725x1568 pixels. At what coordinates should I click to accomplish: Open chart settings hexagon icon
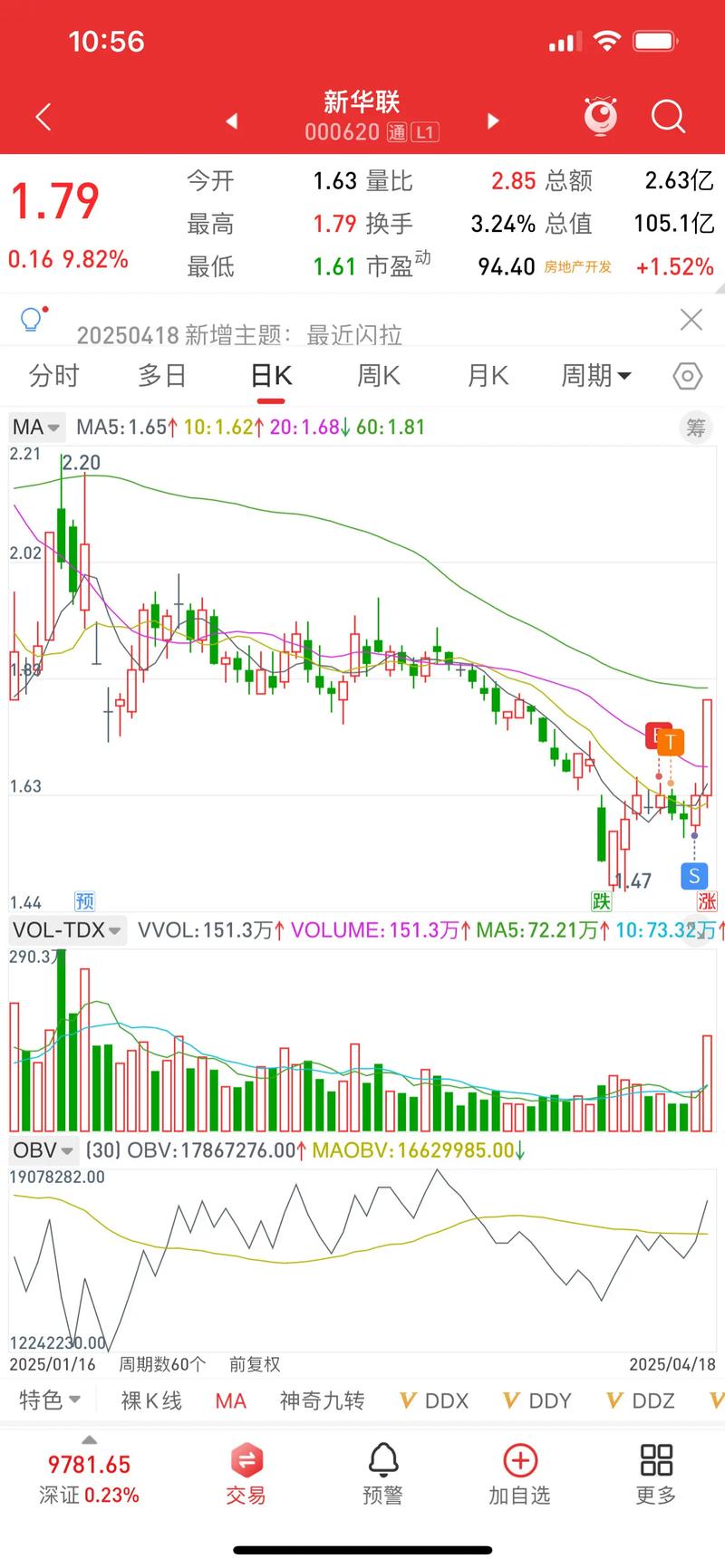coord(688,376)
